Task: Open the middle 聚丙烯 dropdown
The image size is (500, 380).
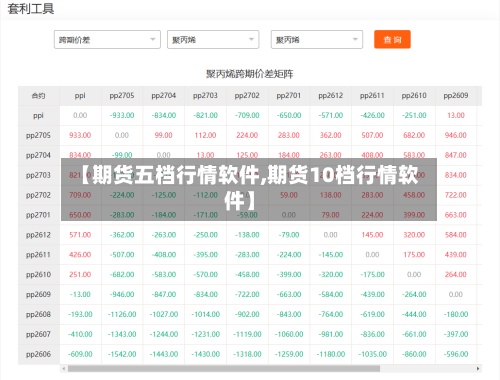Action: pos(213,40)
